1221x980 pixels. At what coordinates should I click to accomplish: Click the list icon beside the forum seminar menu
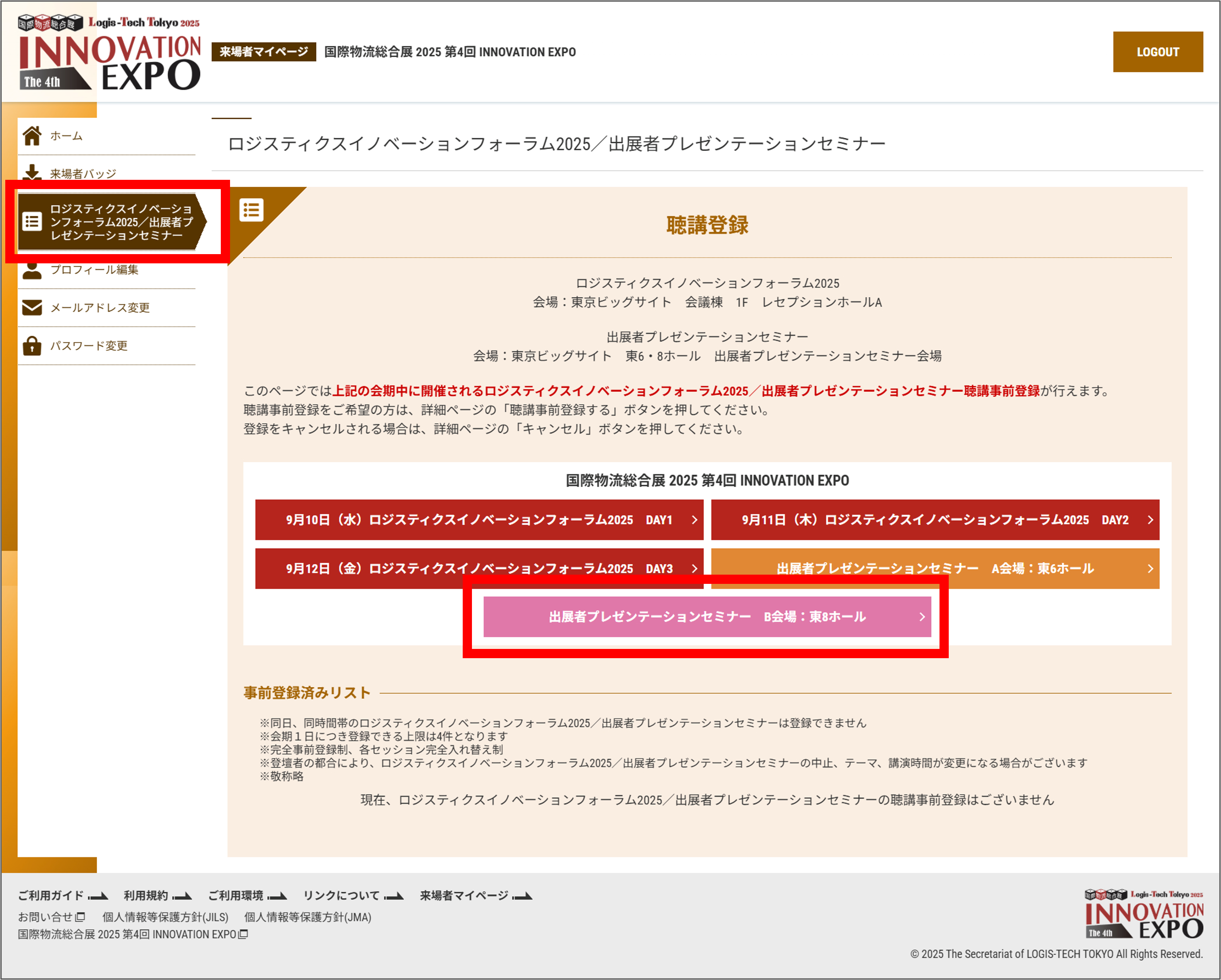(32, 221)
